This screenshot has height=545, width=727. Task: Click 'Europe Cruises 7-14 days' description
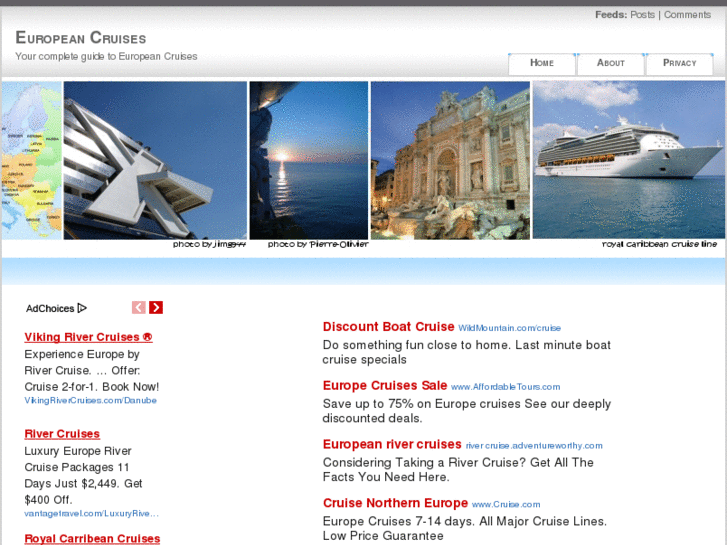tap(399, 521)
